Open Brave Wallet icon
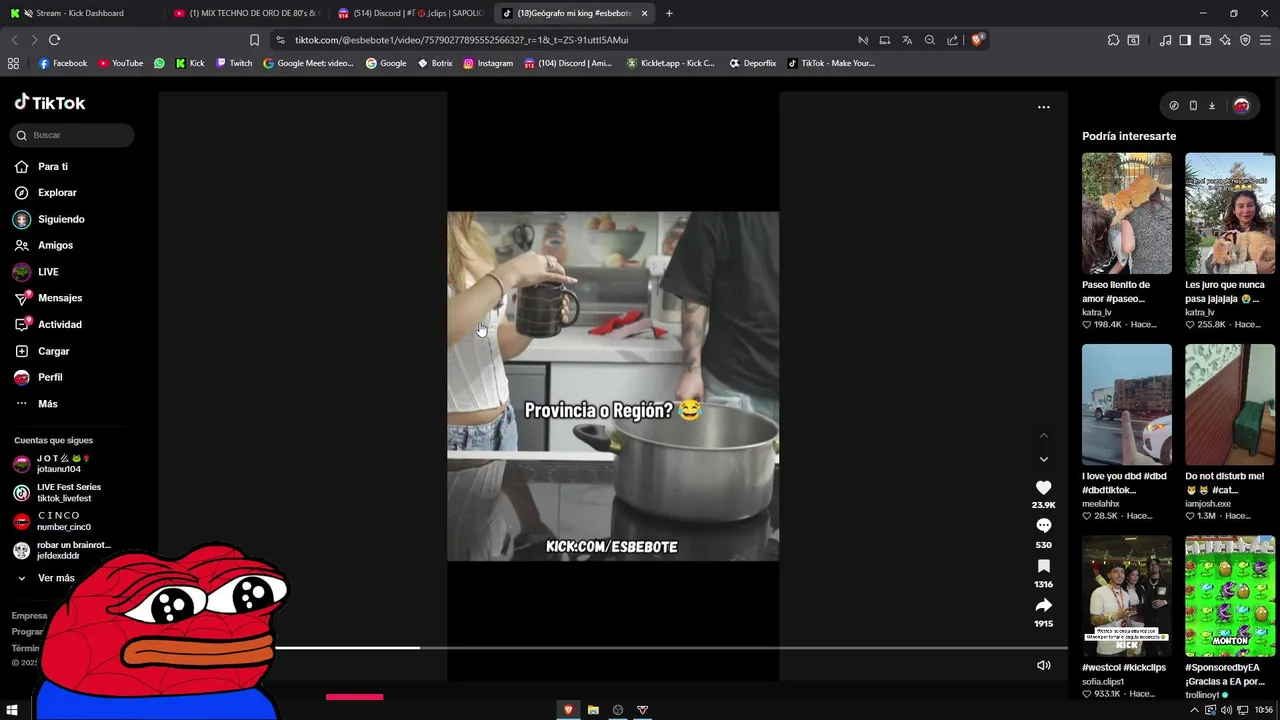Screen dimensions: 1280x720 (x=1205, y=40)
